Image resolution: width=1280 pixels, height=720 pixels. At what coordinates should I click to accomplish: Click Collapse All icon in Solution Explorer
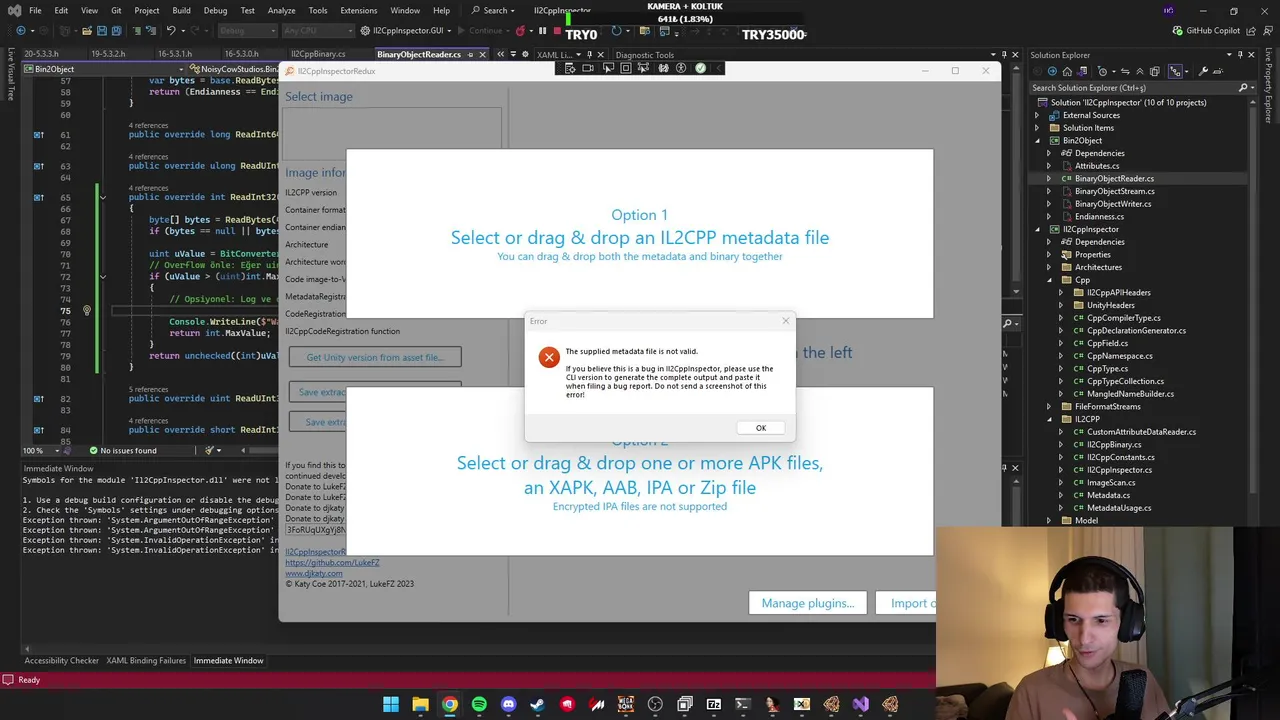coord(1141,71)
